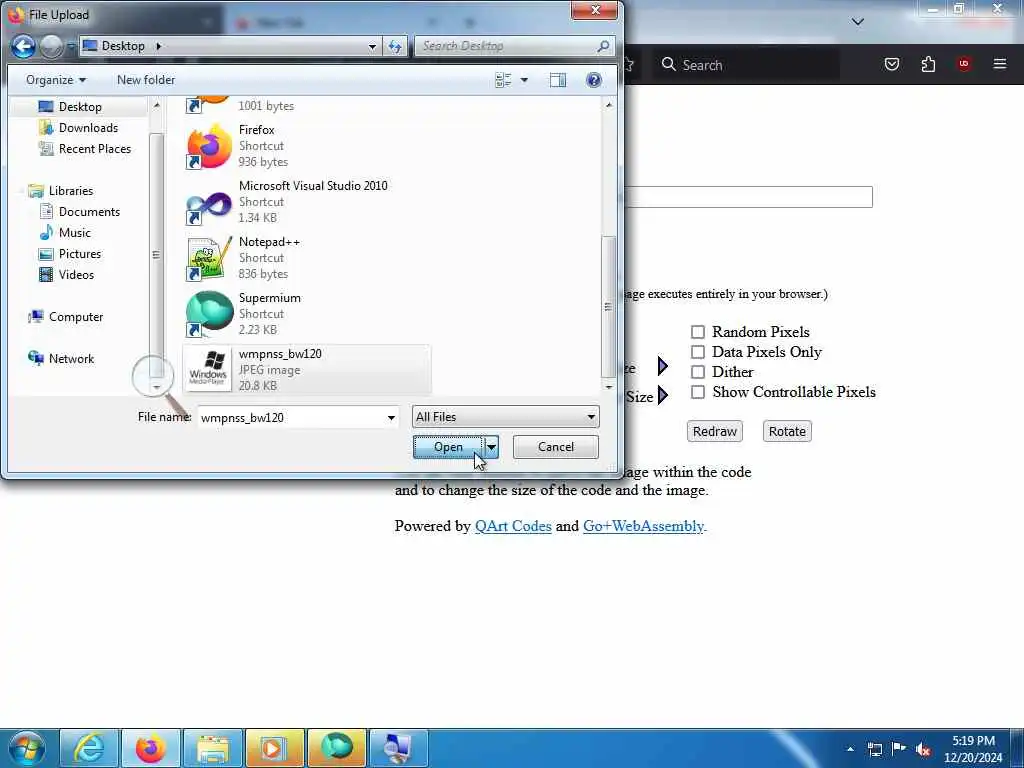Open Firefox Extensions puzzle icon
The width and height of the screenshot is (1024, 768).
pyautogui.click(x=928, y=64)
